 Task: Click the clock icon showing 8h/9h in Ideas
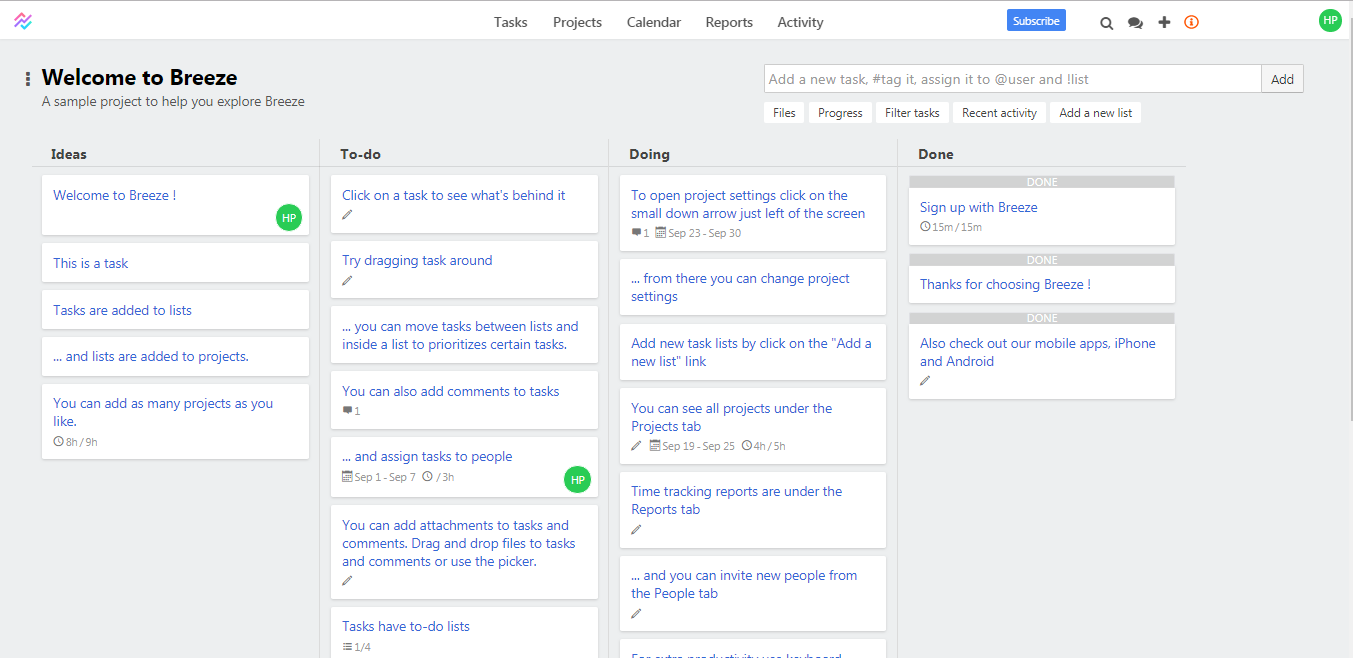58,440
